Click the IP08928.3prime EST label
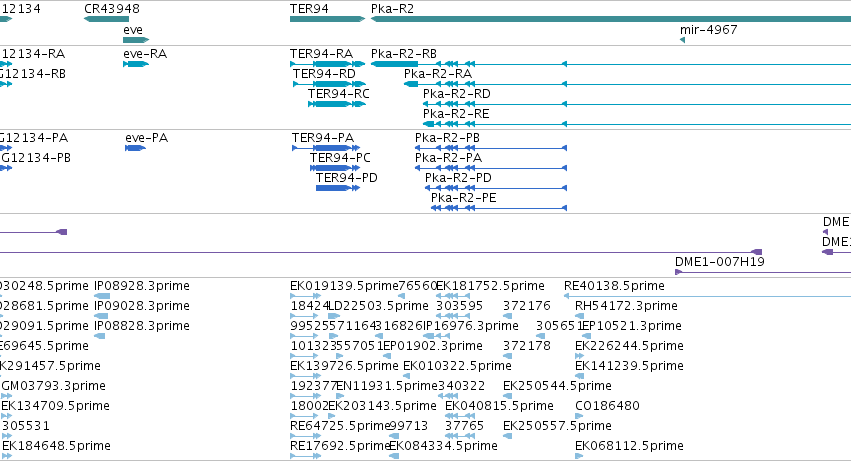The height and width of the screenshot is (461, 851). [142, 286]
